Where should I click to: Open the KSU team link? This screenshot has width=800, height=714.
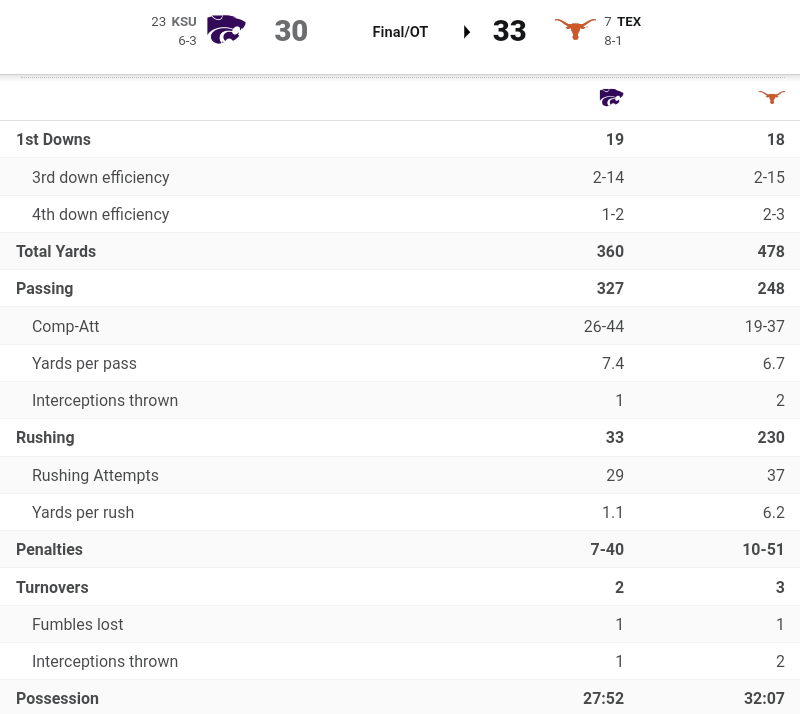pyautogui.click(x=184, y=21)
